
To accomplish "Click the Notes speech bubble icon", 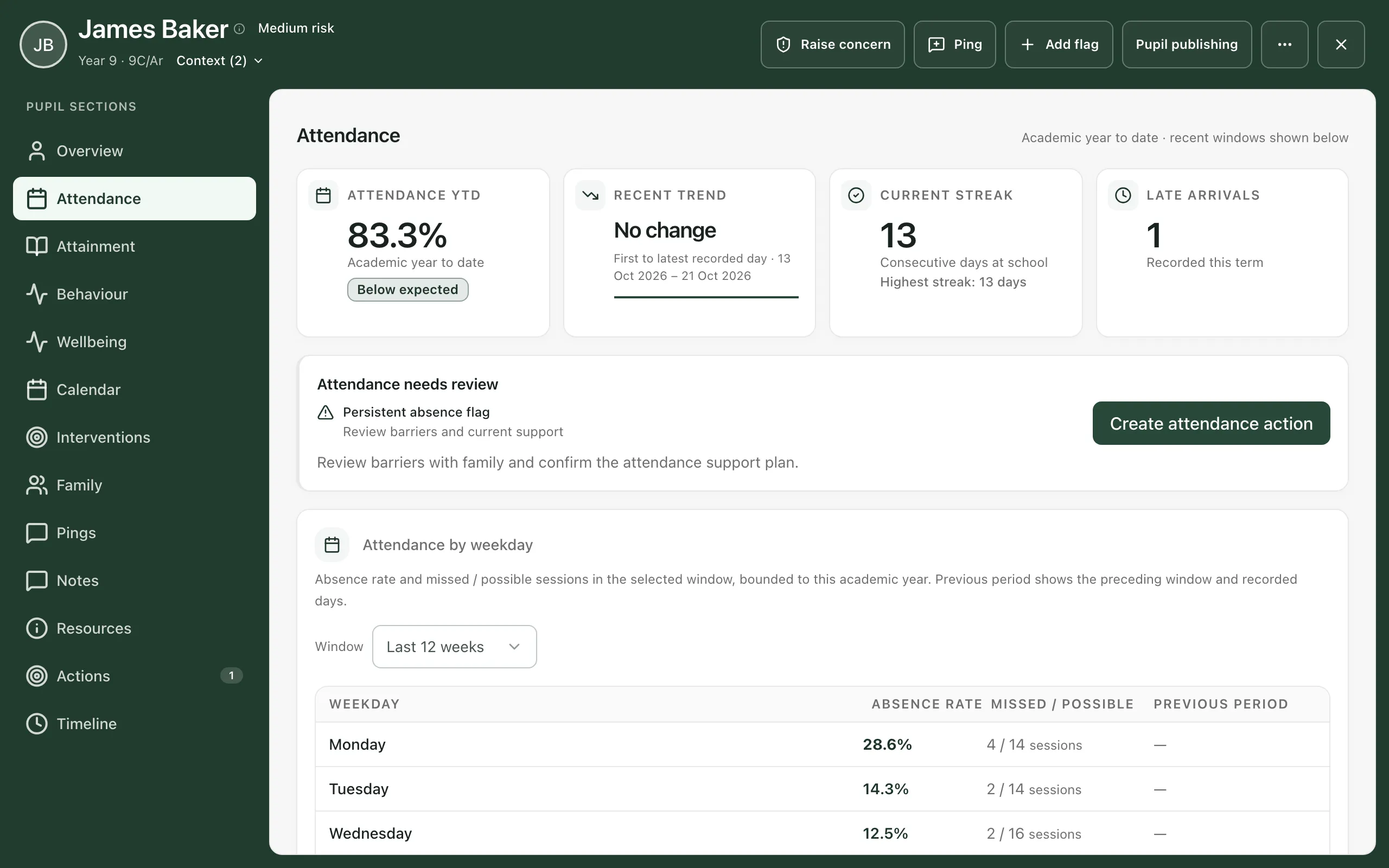I will click(x=37, y=580).
